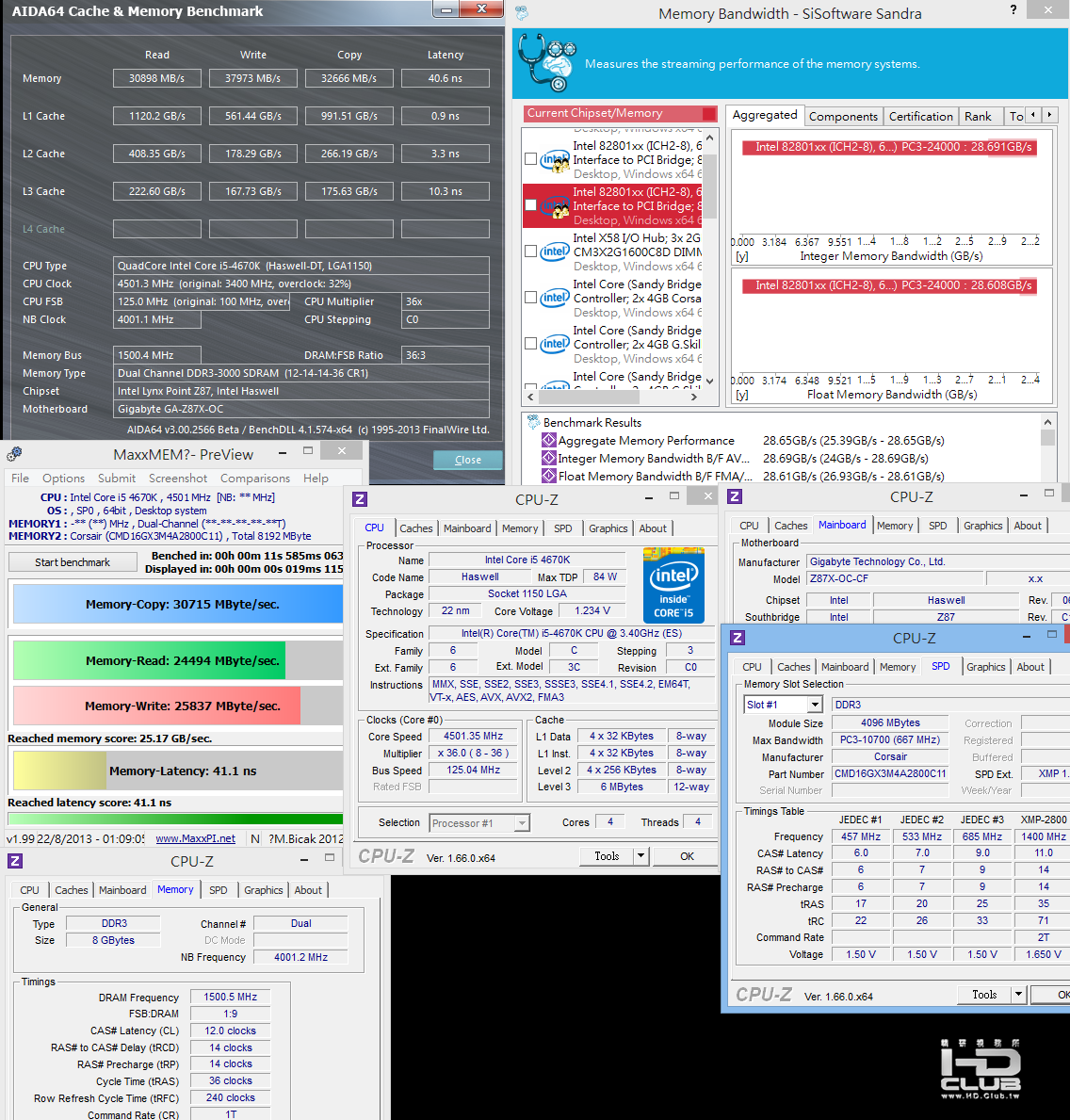The height and width of the screenshot is (1120, 1070).
Task: Open the Comparisons menu in MaxxMEM
Action: (255, 478)
